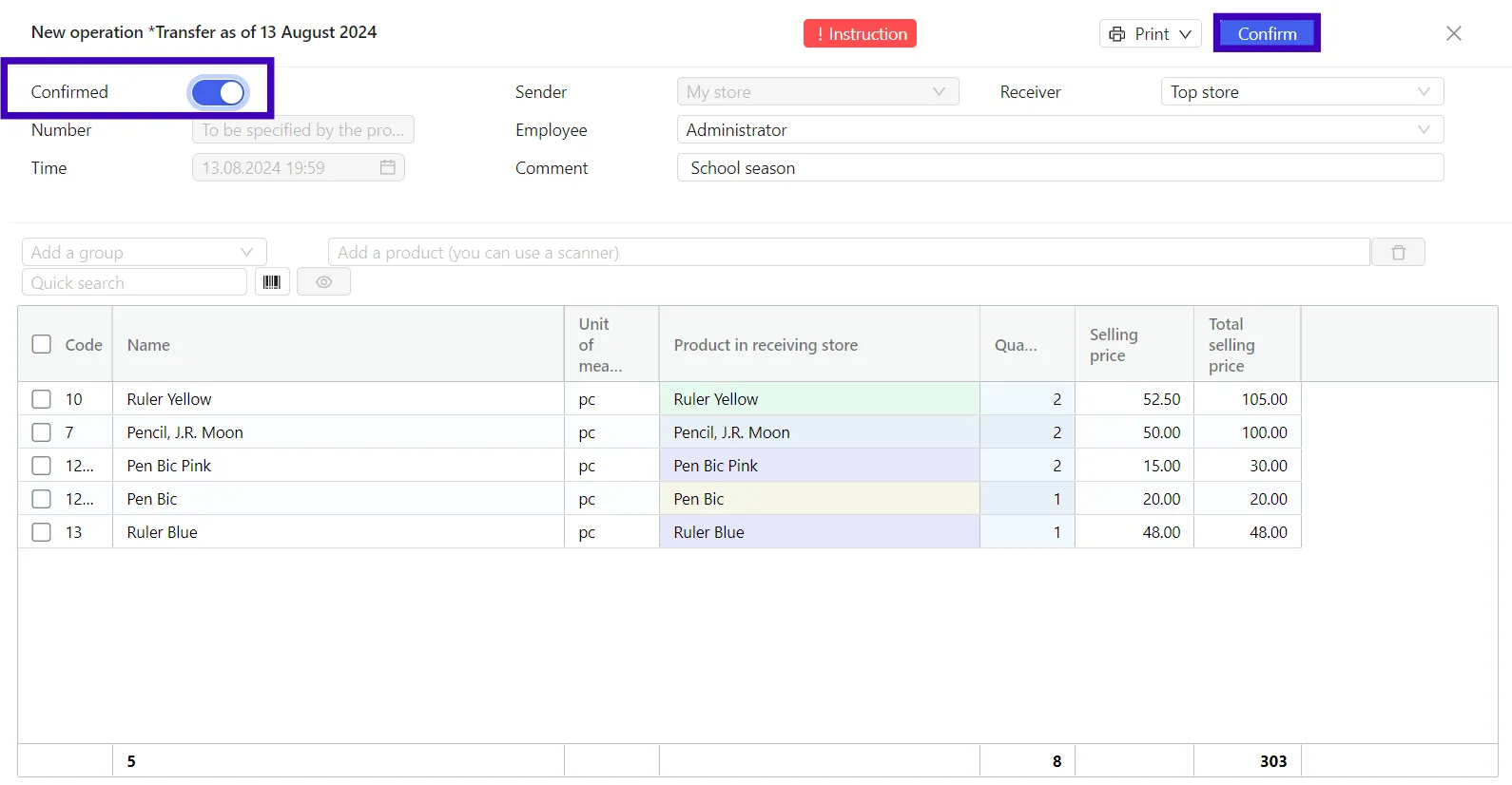Open the Add a group dropdown
The height and width of the screenshot is (785, 1512).
tap(144, 253)
